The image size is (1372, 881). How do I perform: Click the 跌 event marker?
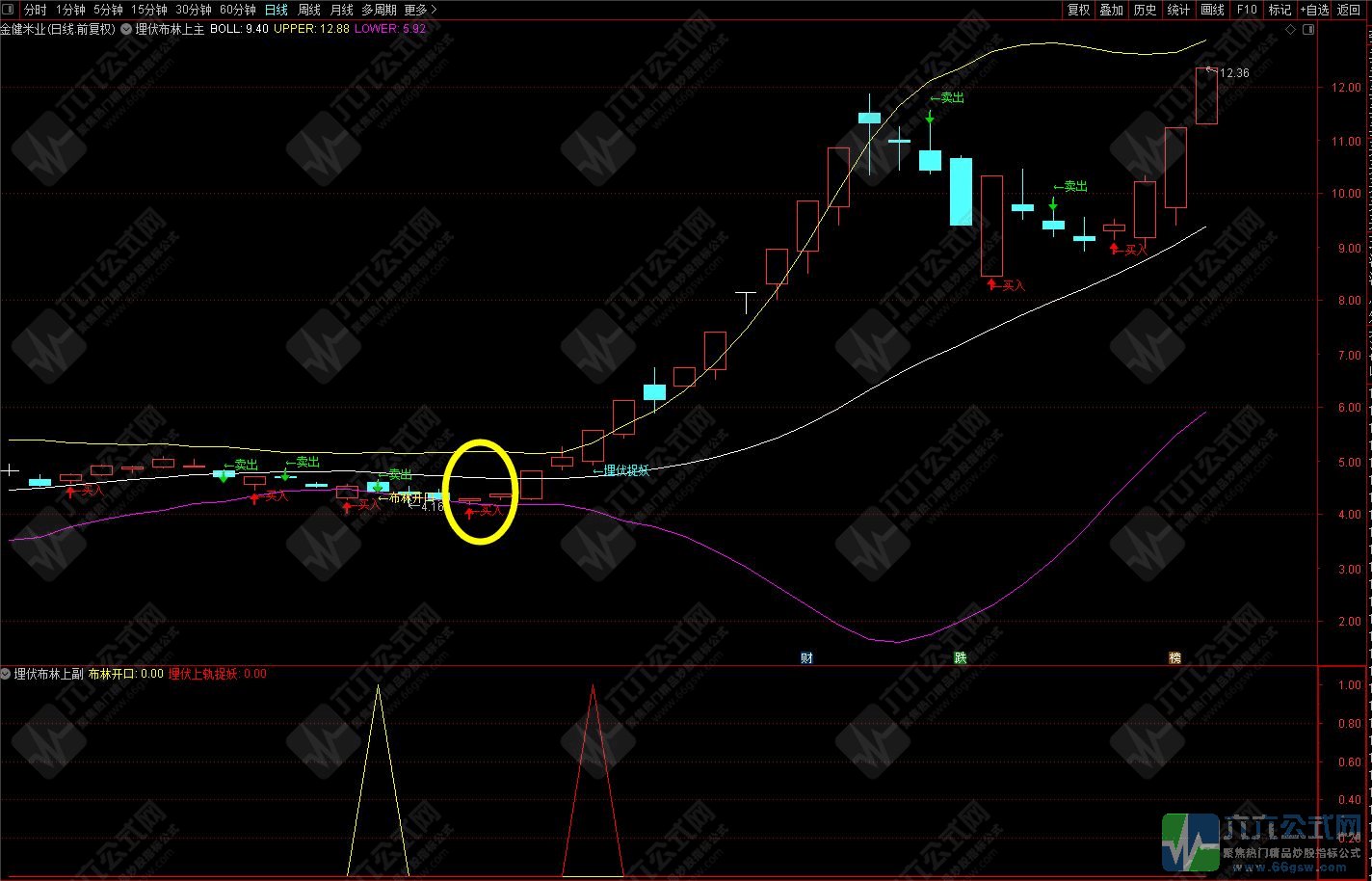(x=960, y=658)
